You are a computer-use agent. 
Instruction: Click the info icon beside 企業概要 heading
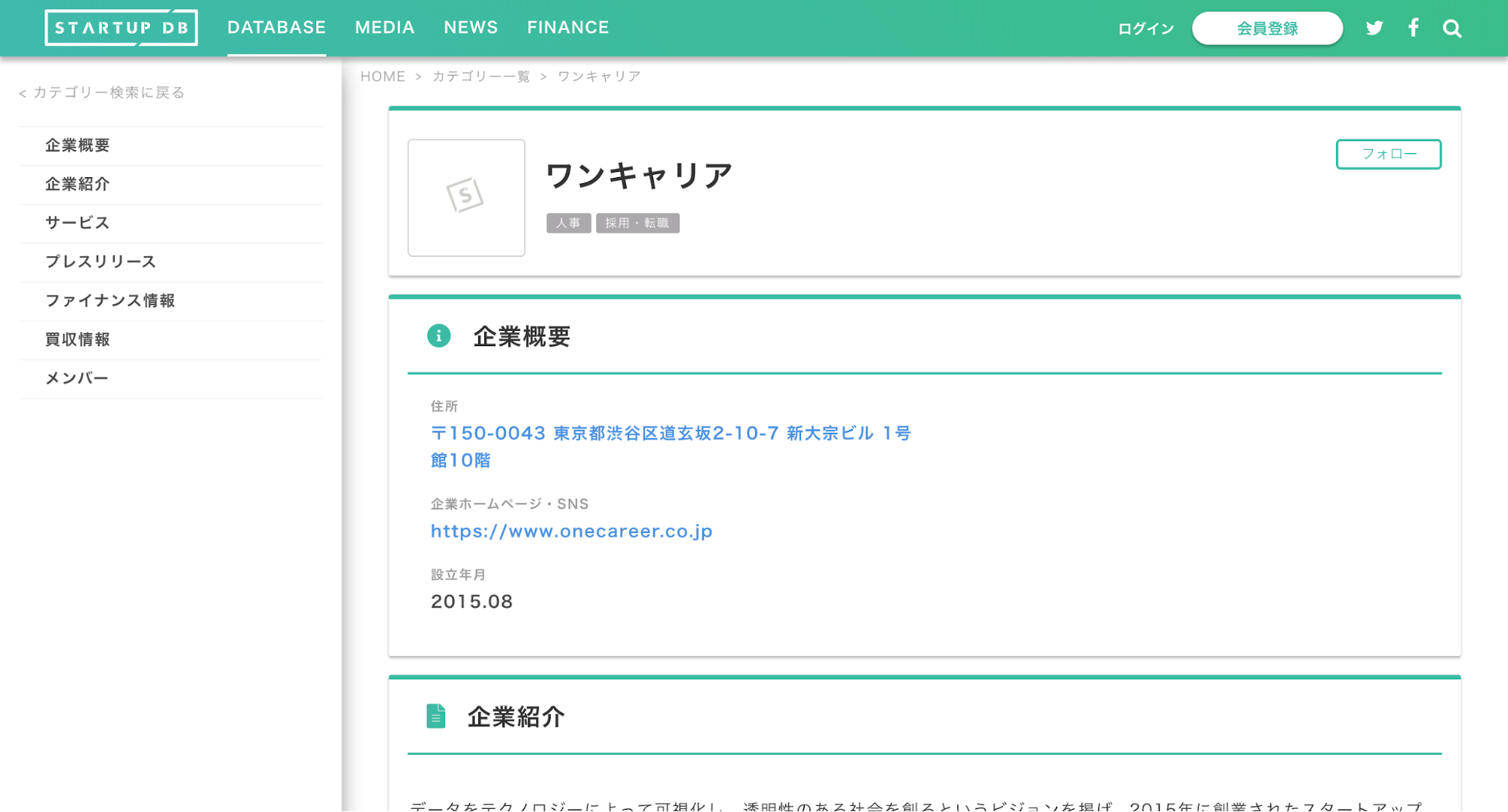tap(439, 336)
